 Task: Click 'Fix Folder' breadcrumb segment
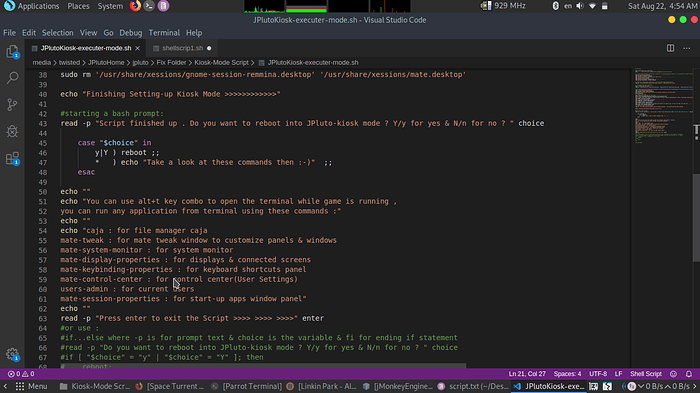tap(171, 63)
